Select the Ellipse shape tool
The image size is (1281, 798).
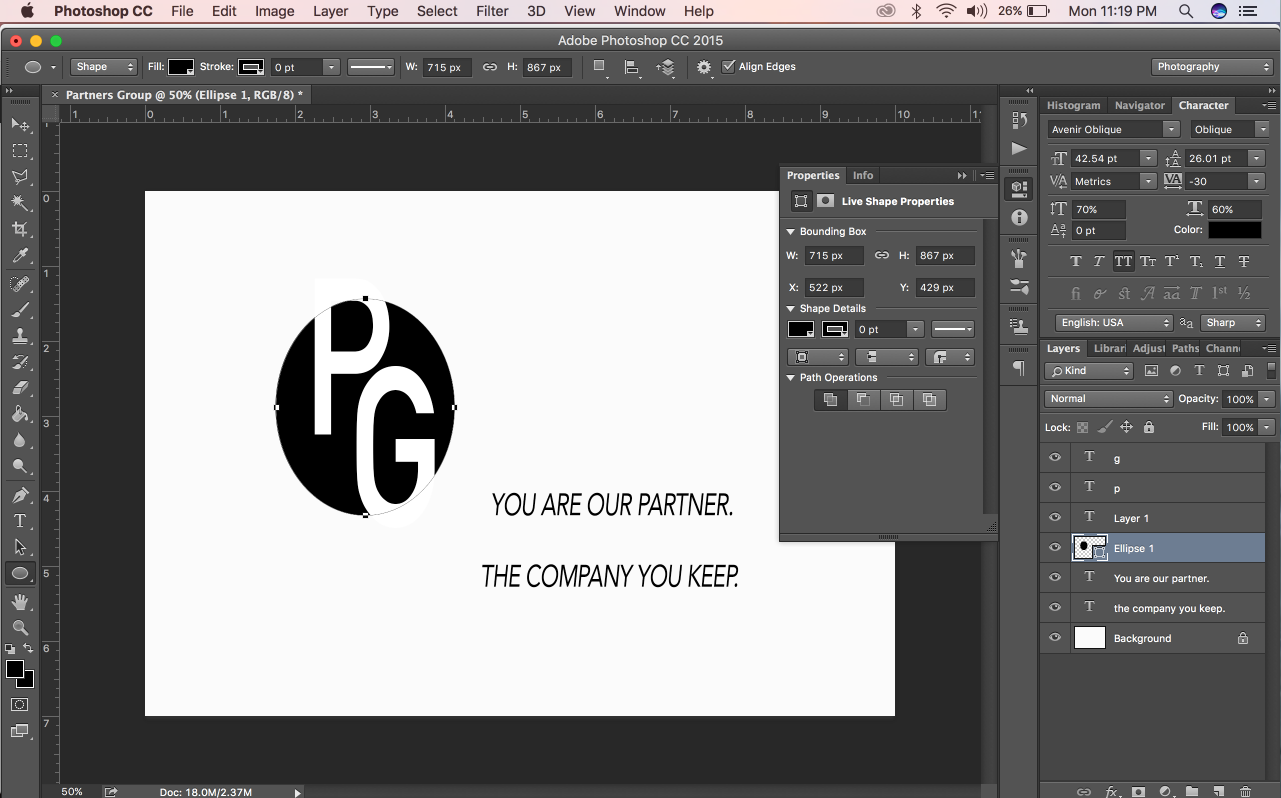coord(20,573)
